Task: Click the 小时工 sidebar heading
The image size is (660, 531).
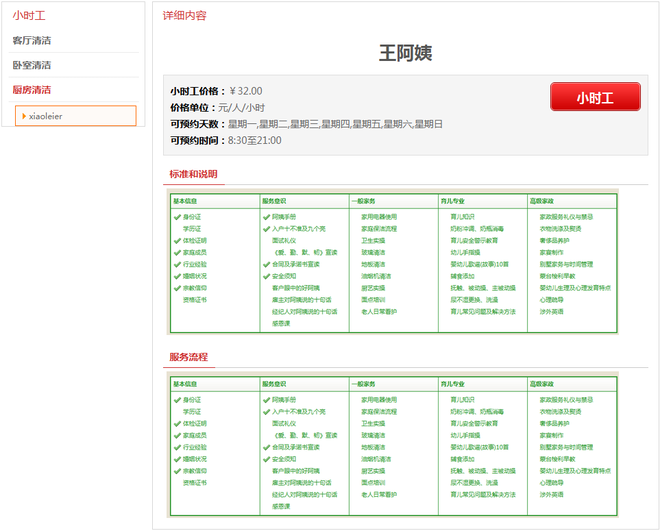Action: [29, 16]
